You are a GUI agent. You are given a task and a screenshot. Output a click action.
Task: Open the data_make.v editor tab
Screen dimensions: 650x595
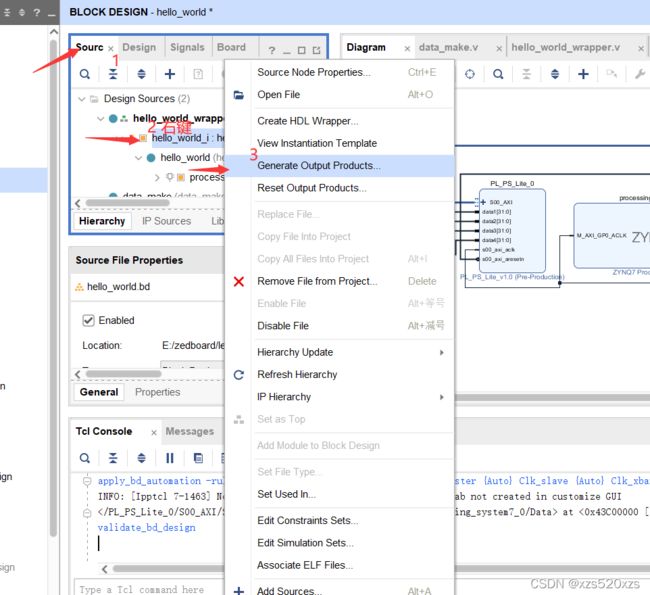click(x=449, y=48)
